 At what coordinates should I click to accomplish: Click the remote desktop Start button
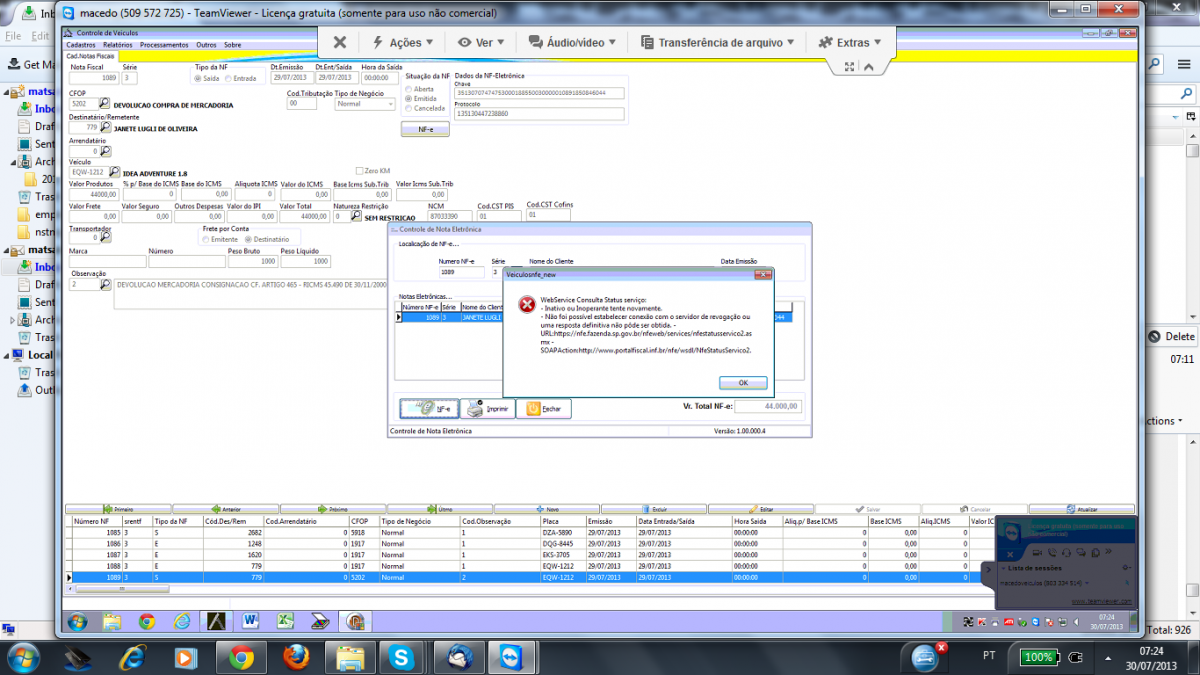(x=78, y=622)
